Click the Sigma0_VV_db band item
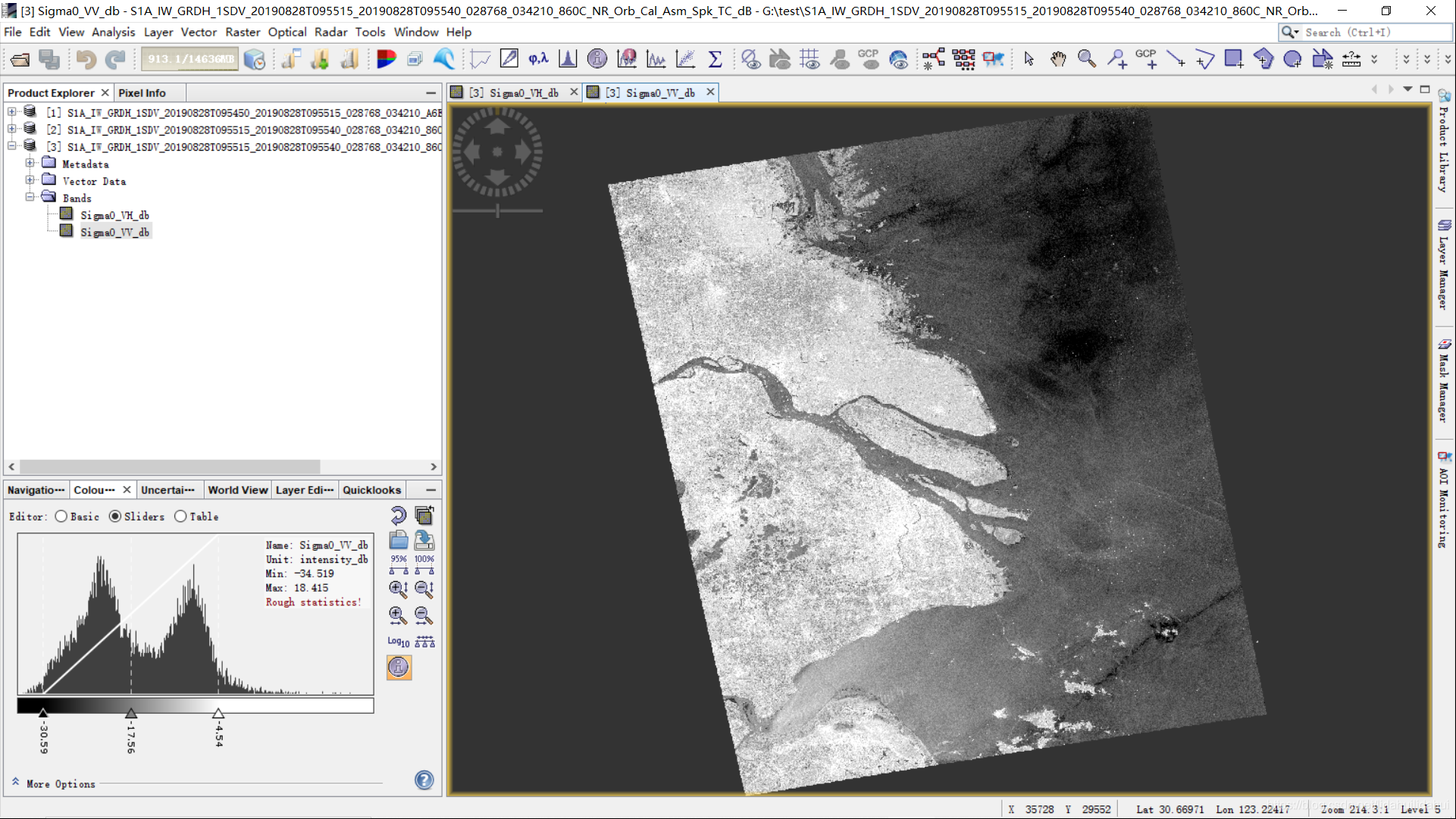This screenshot has height=819, width=1456. [114, 231]
